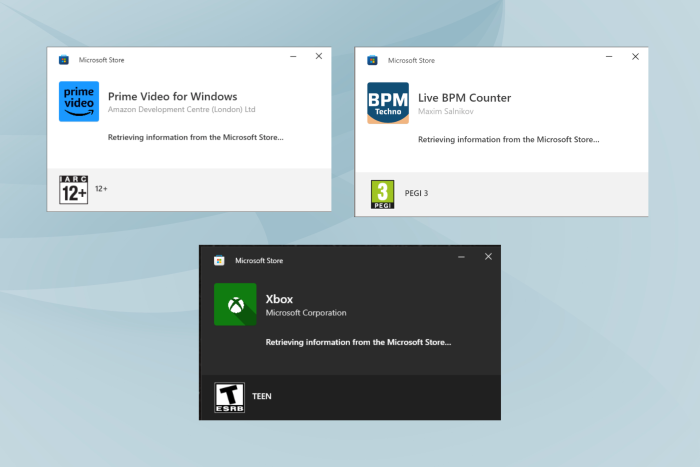This screenshot has width=700, height=467.
Task: Click 'Microsoft Corporation' publisher name
Action: point(306,313)
